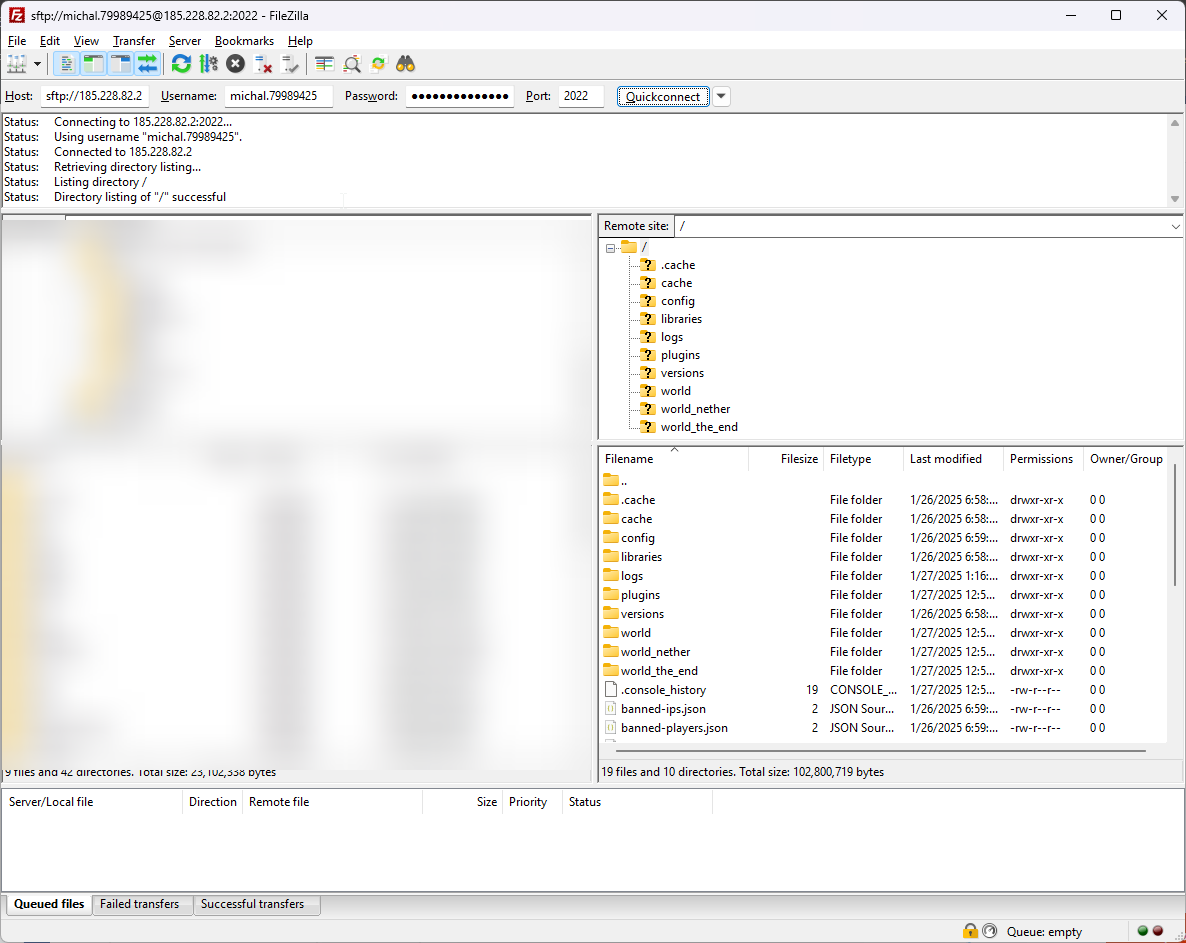Open Site Manager dropdown arrow
This screenshot has height=943, width=1186.
click(x=37, y=64)
